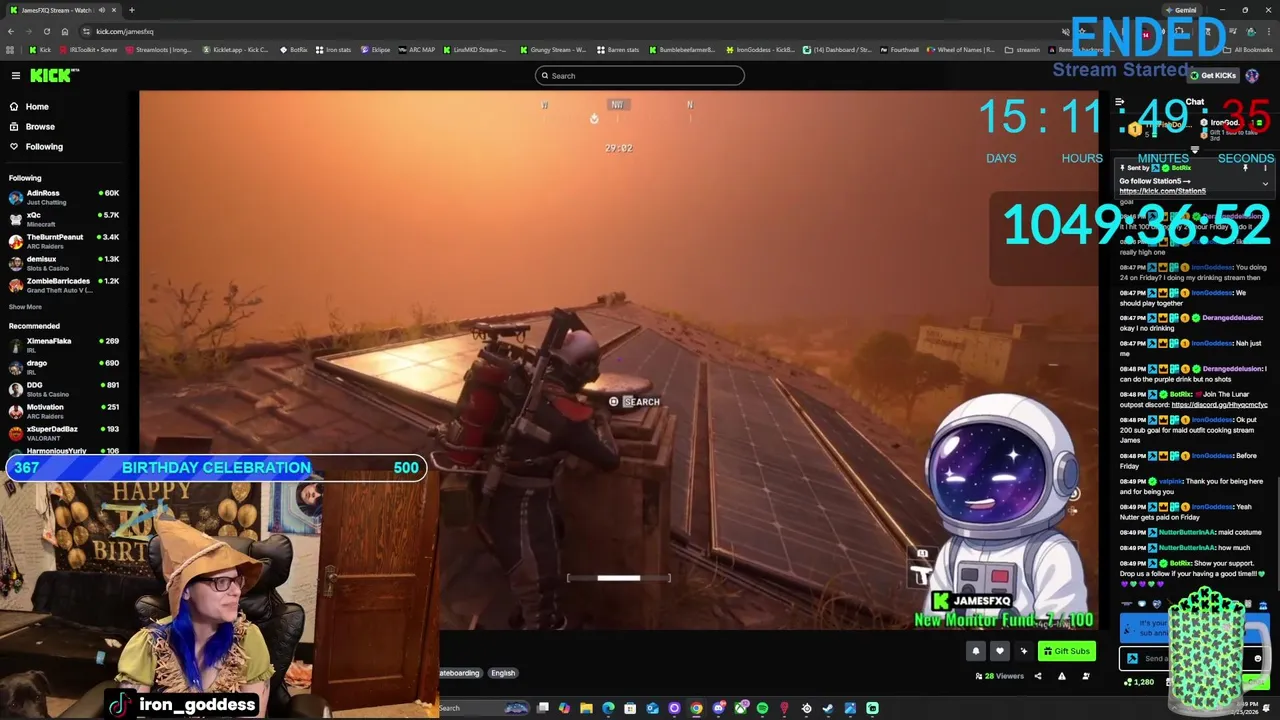Open Outlook from the taskbar
Screen dimensions: 1280x720
coord(652,709)
